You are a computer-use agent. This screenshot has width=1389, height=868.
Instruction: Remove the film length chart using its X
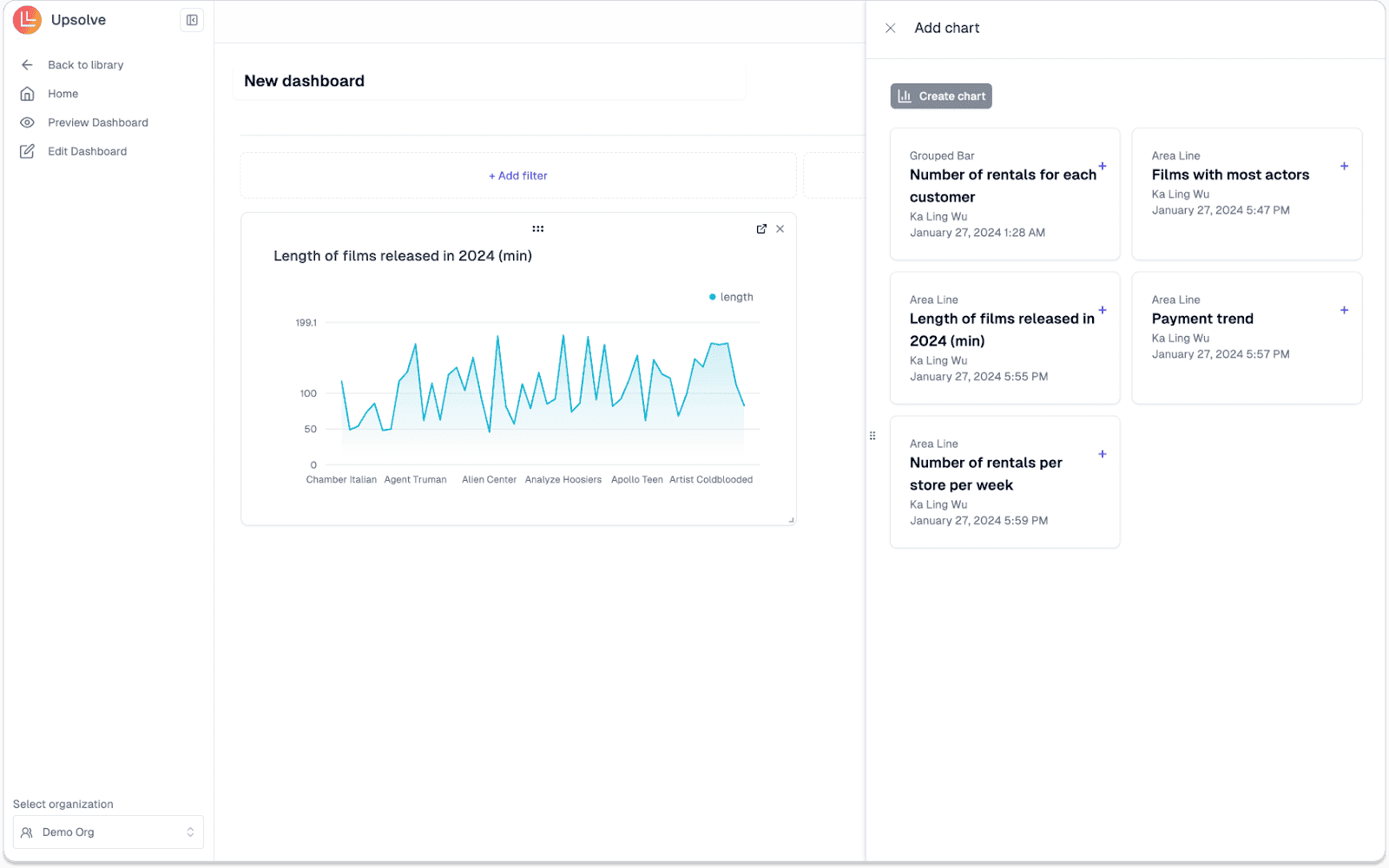[x=780, y=228]
